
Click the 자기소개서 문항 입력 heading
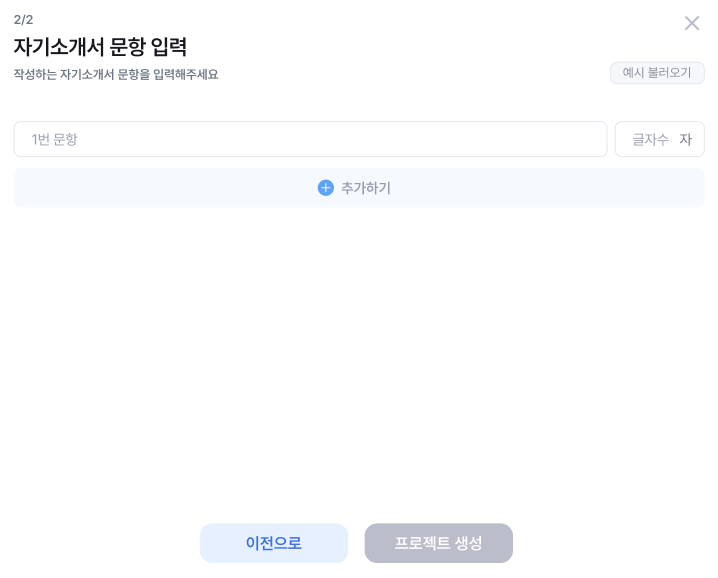tap(100, 47)
